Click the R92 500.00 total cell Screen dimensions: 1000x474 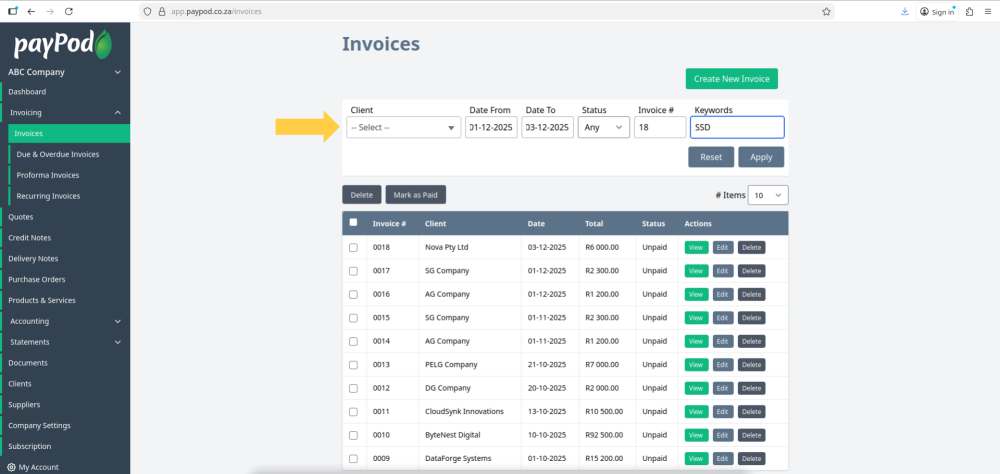click(606, 435)
